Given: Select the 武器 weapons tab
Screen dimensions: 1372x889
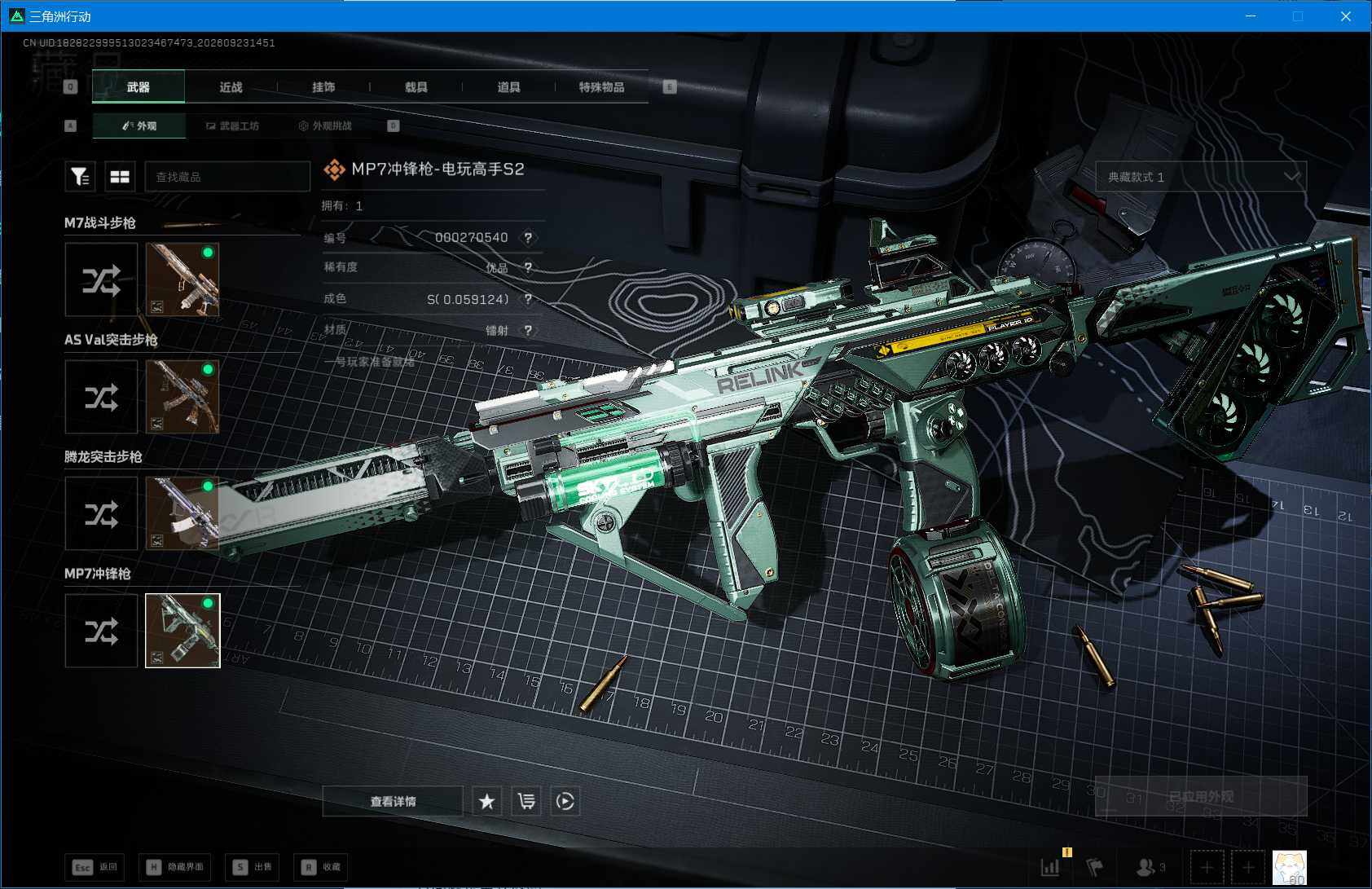Looking at the screenshot, I should point(139,86).
